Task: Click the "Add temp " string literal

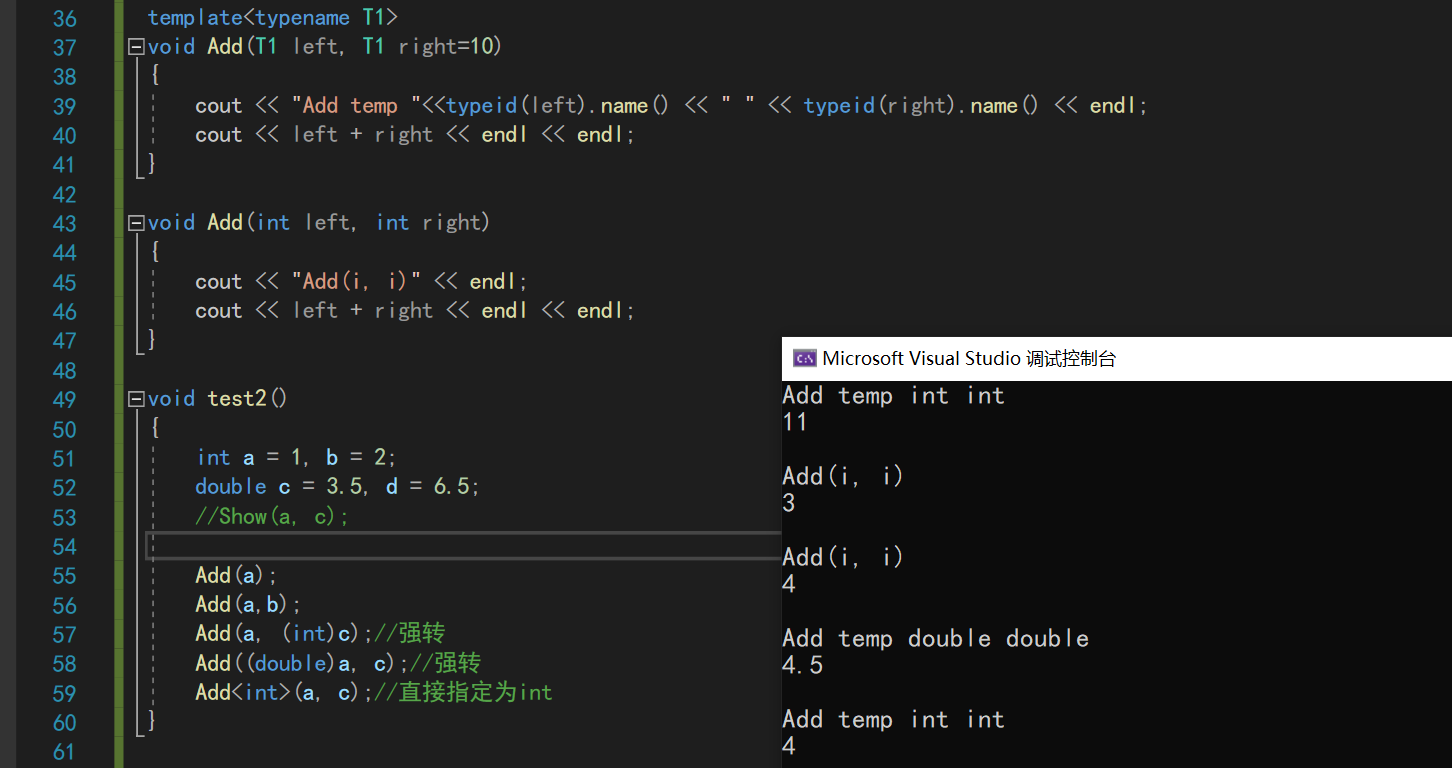Action: (x=358, y=106)
